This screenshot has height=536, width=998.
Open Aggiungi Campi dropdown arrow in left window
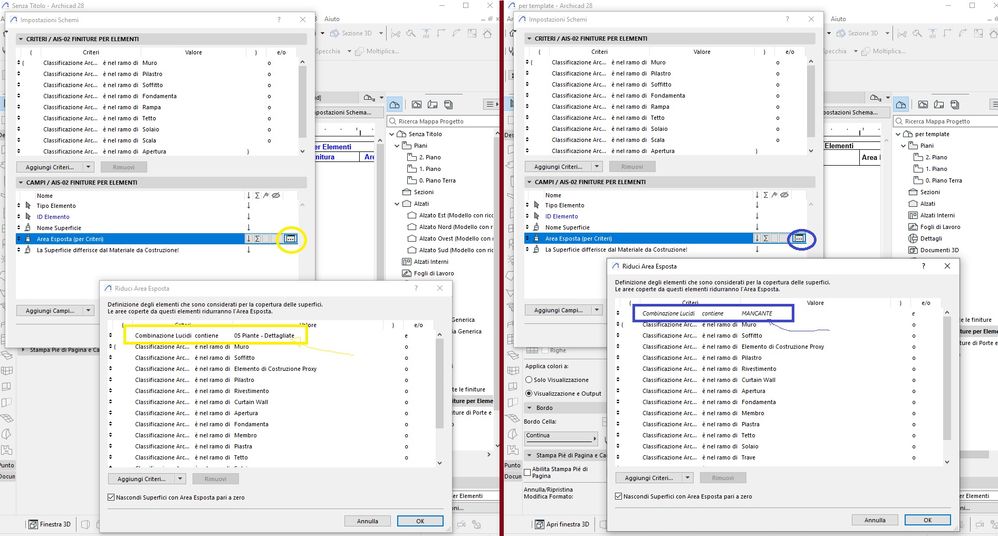point(88,311)
